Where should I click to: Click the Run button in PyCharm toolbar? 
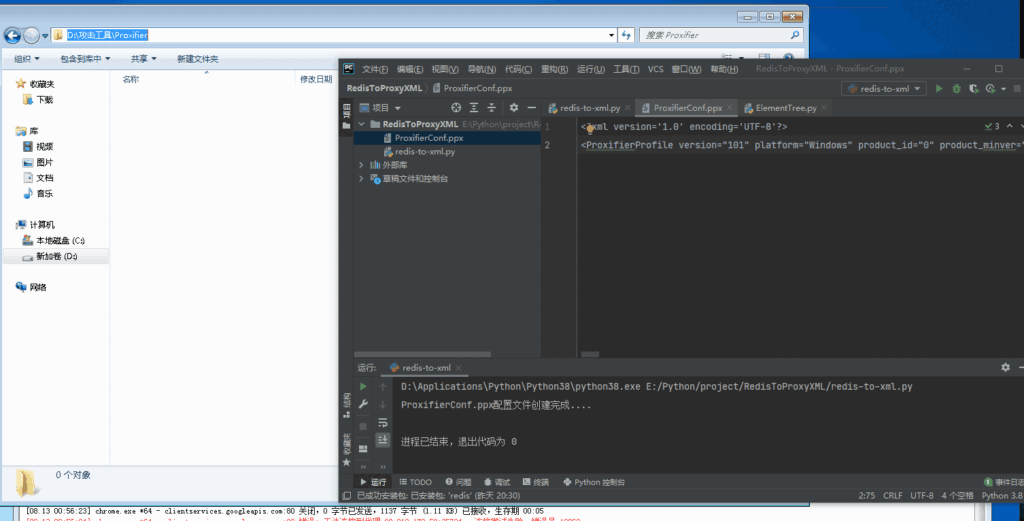[938, 88]
